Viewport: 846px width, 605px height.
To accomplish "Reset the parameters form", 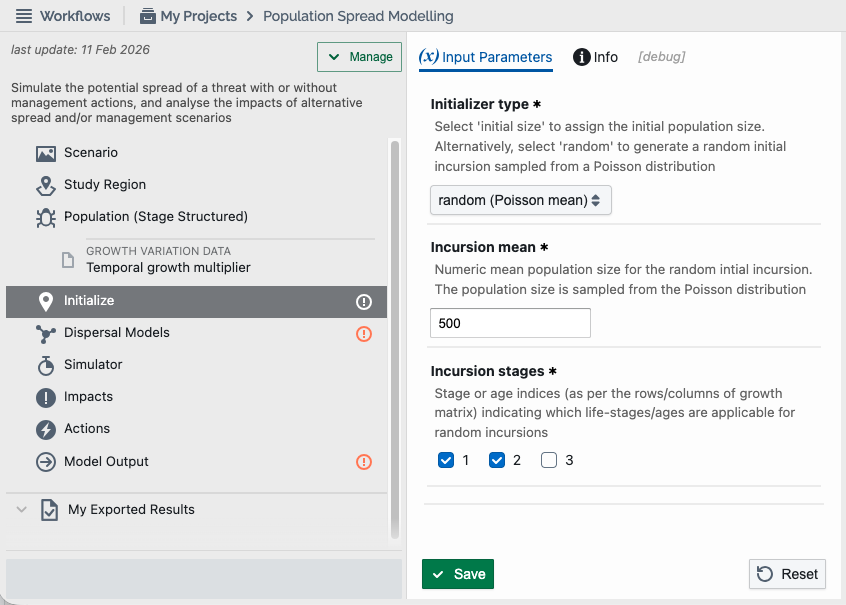I will pos(787,574).
